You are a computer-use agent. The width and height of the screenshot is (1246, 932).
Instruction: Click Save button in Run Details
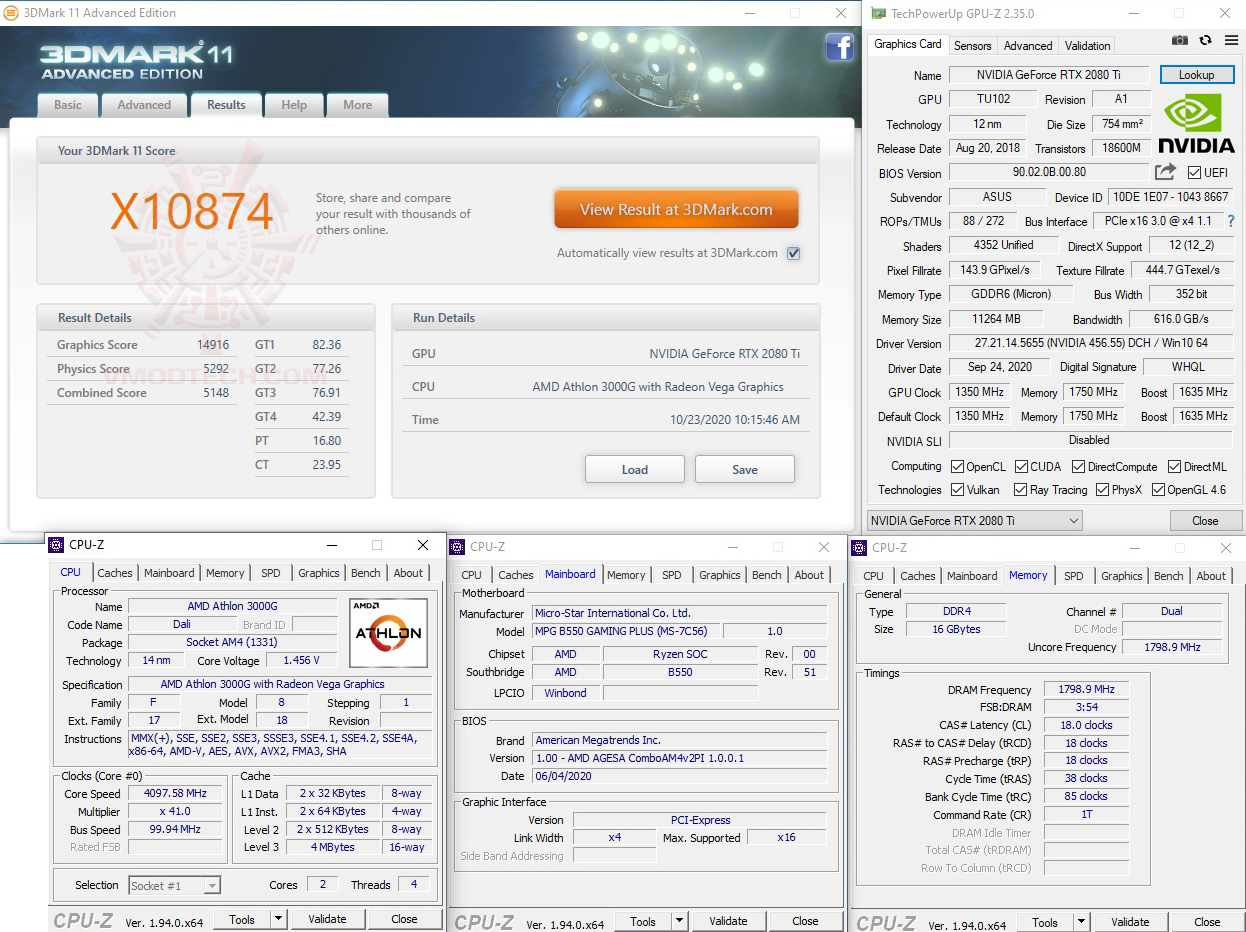point(745,469)
